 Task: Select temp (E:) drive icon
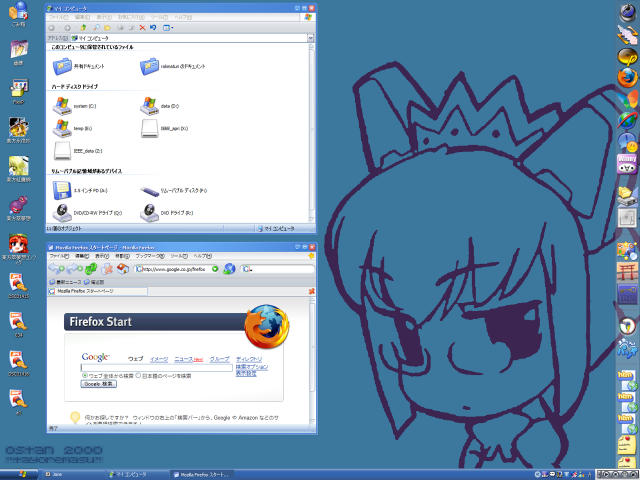(62, 128)
